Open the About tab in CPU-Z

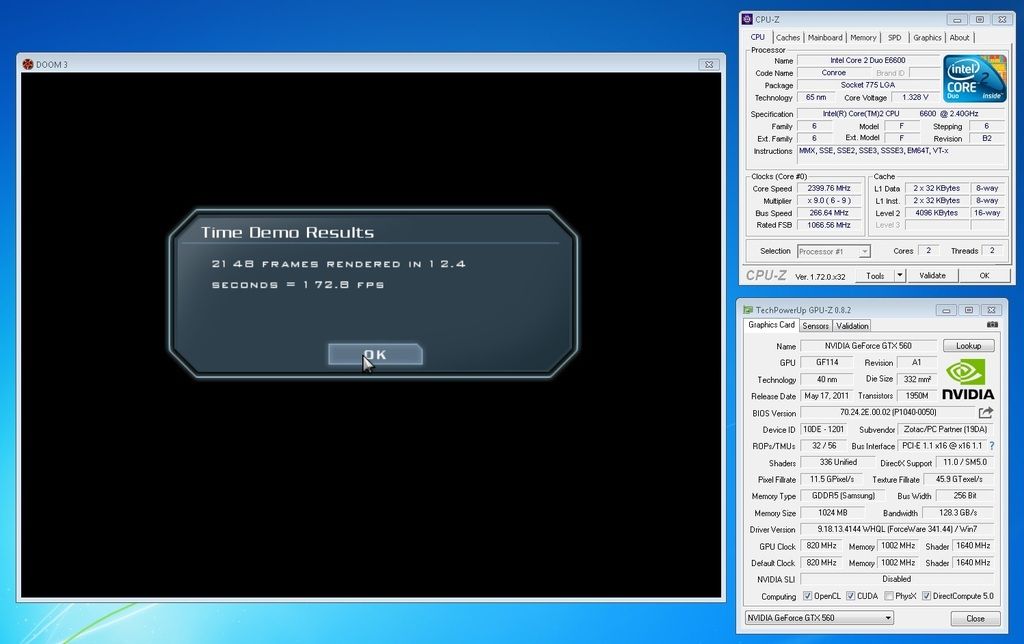[x=959, y=38]
